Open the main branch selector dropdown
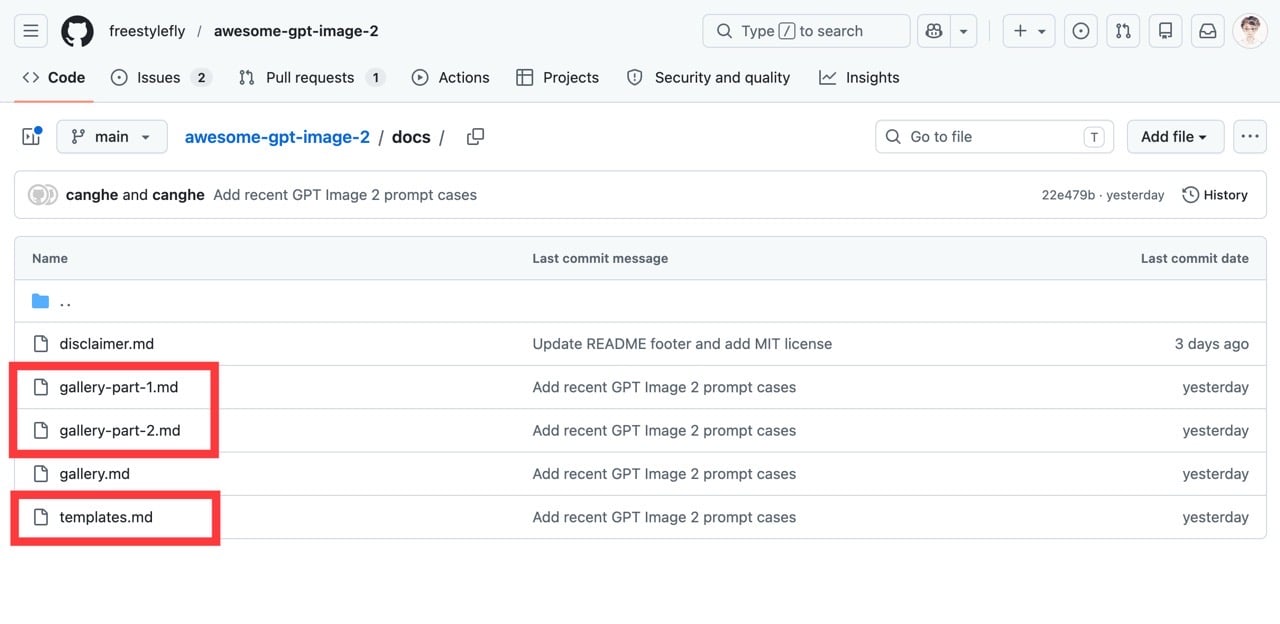 point(111,137)
